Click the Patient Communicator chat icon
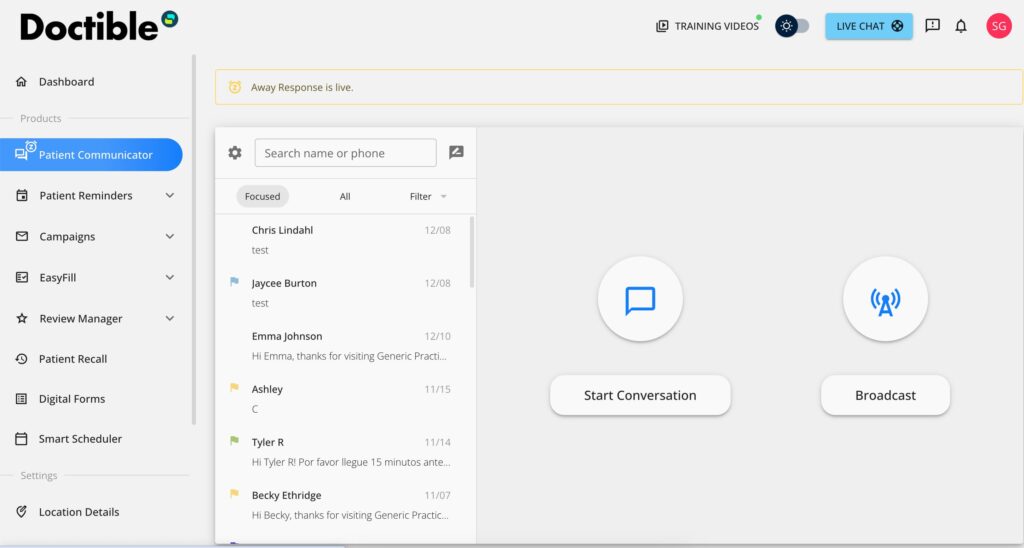Screen dimensions: 1024x548 [x=21, y=155]
